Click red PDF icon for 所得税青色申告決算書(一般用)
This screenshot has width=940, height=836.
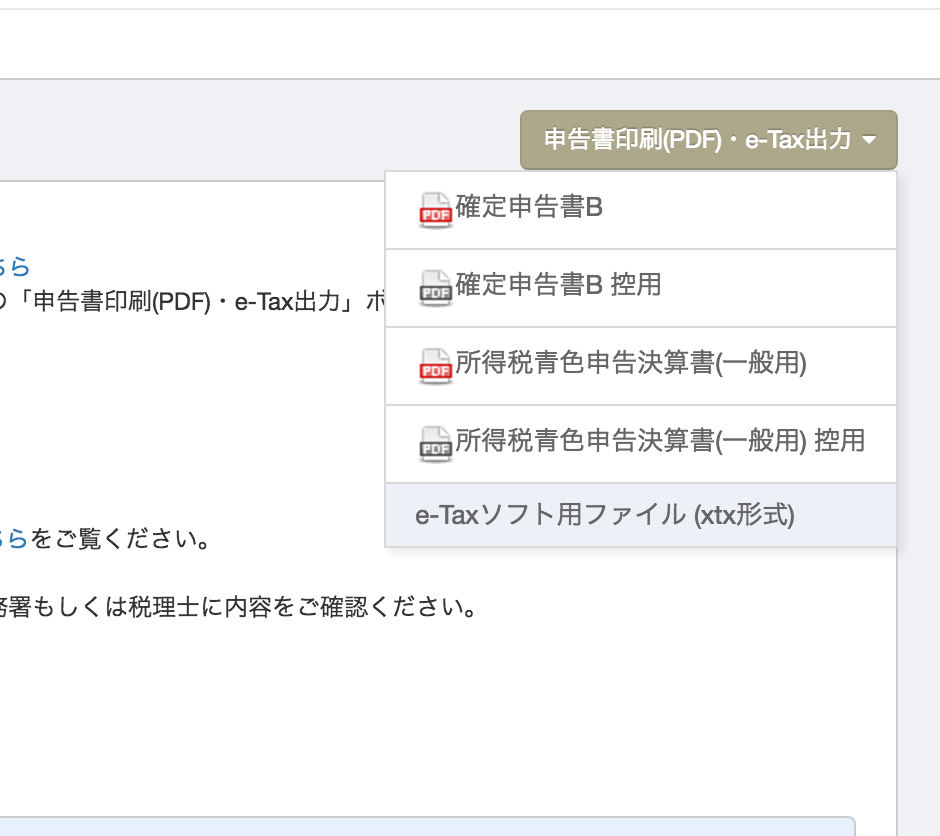(x=435, y=365)
